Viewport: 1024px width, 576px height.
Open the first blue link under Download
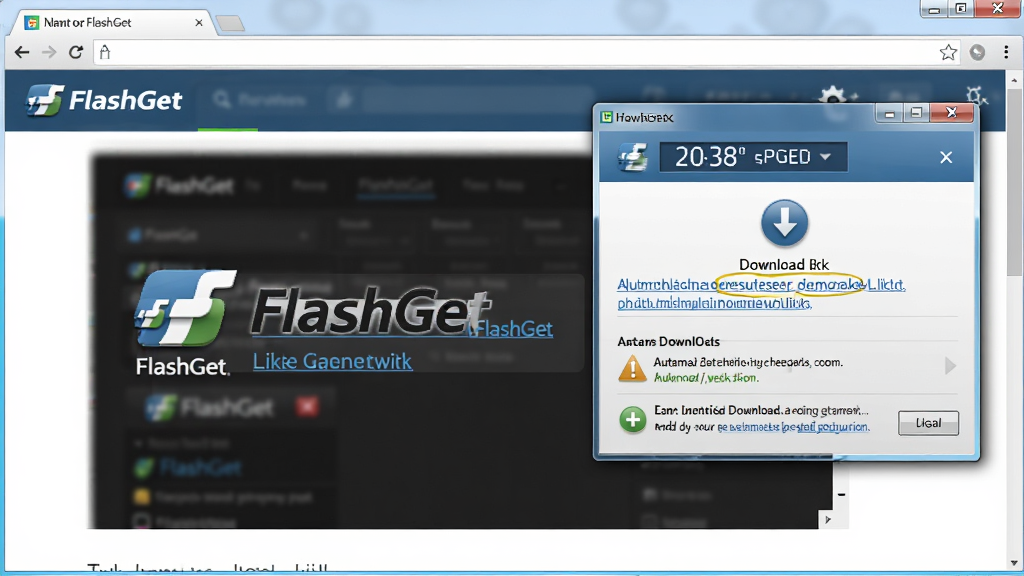point(761,285)
